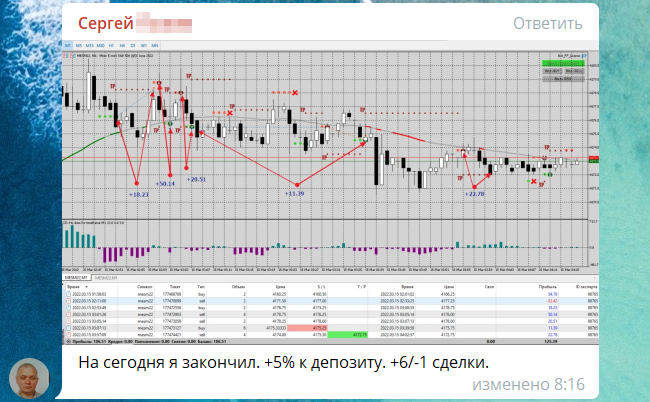Switch to the active MESM22,M1 chart tab

point(76,278)
